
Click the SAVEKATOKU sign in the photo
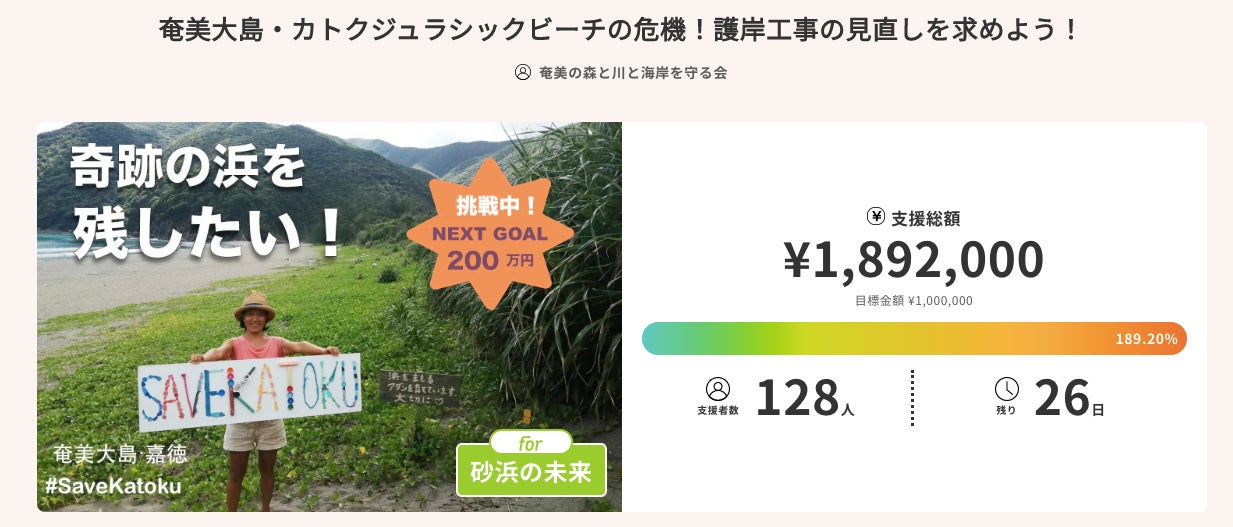coord(249,392)
